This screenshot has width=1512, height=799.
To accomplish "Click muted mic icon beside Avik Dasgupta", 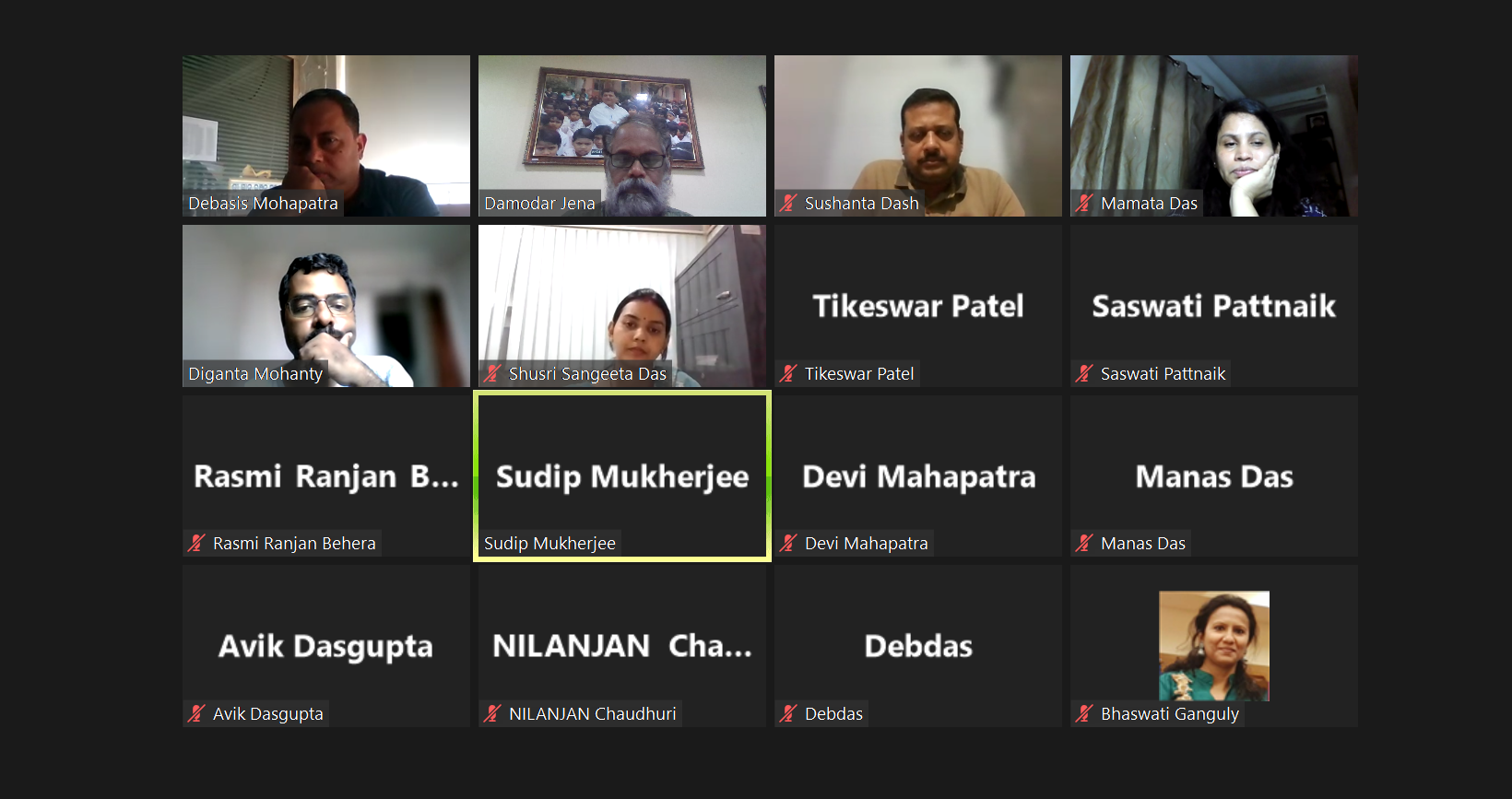I will 196,713.
